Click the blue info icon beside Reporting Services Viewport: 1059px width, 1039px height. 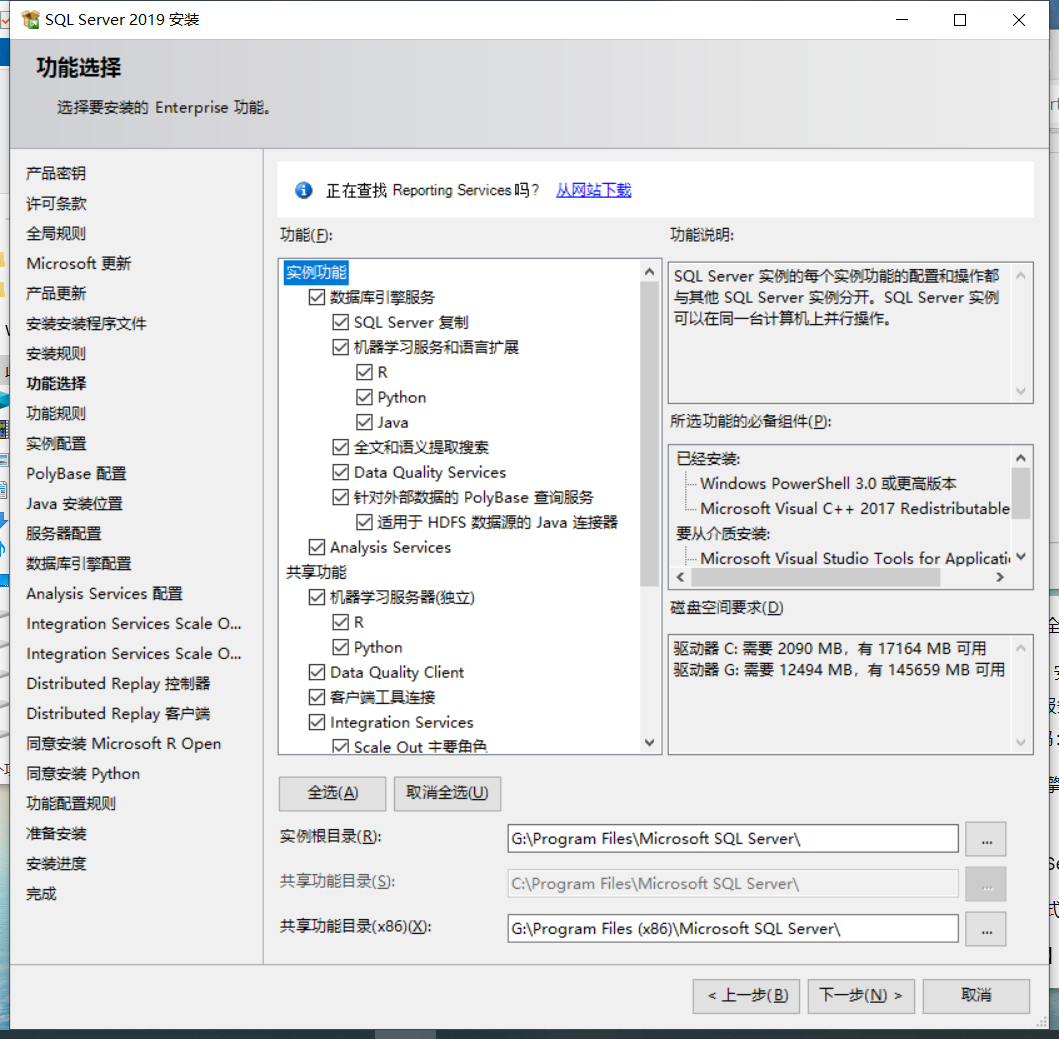(x=303, y=190)
